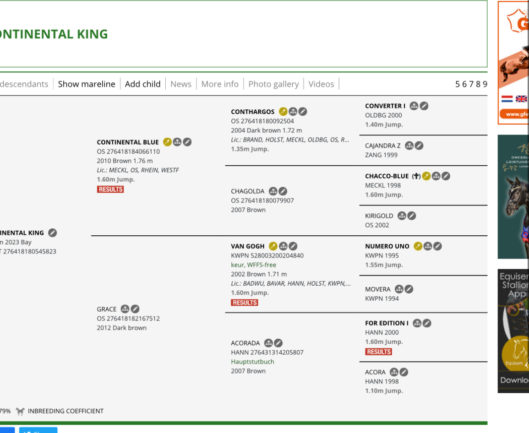Open offspring icon beside GRACE
529x433 pixels.
click(125, 309)
